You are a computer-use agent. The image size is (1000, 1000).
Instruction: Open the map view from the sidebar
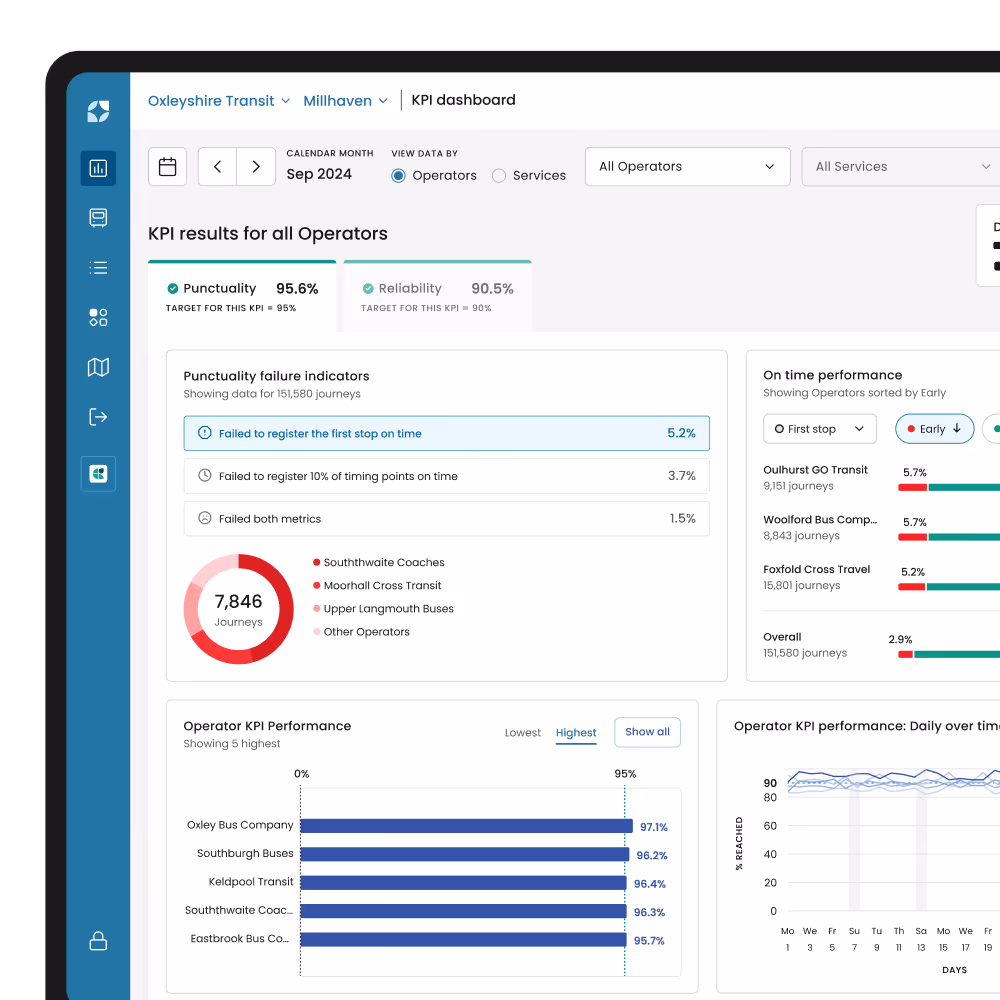pyautogui.click(x=97, y=367)
